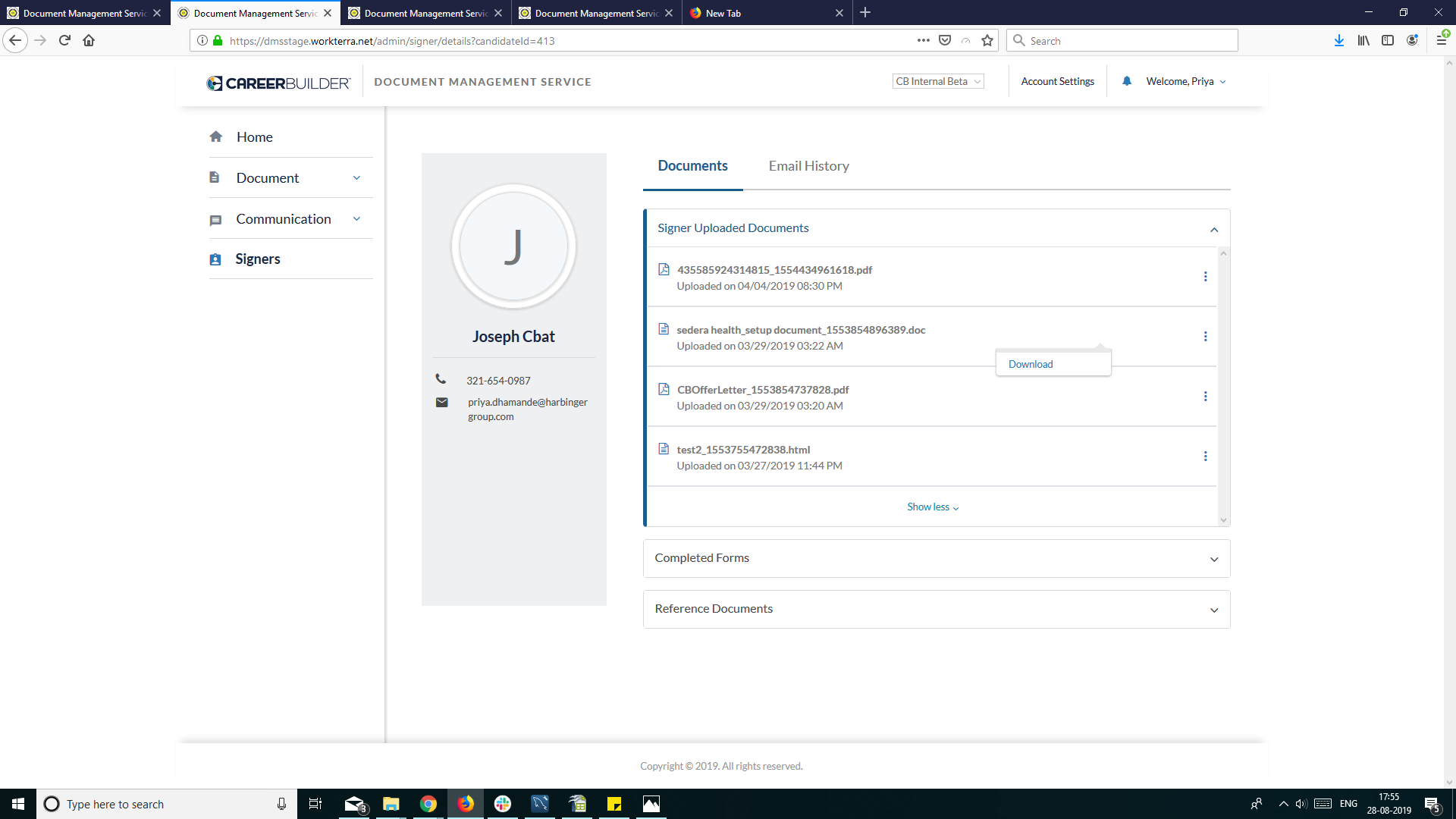
Task: Select Download from the popup menu
Action: point(1030,364)
